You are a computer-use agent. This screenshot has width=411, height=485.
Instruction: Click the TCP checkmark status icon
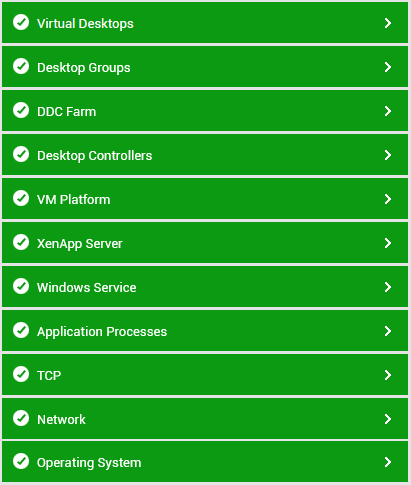tap(21, 374)
